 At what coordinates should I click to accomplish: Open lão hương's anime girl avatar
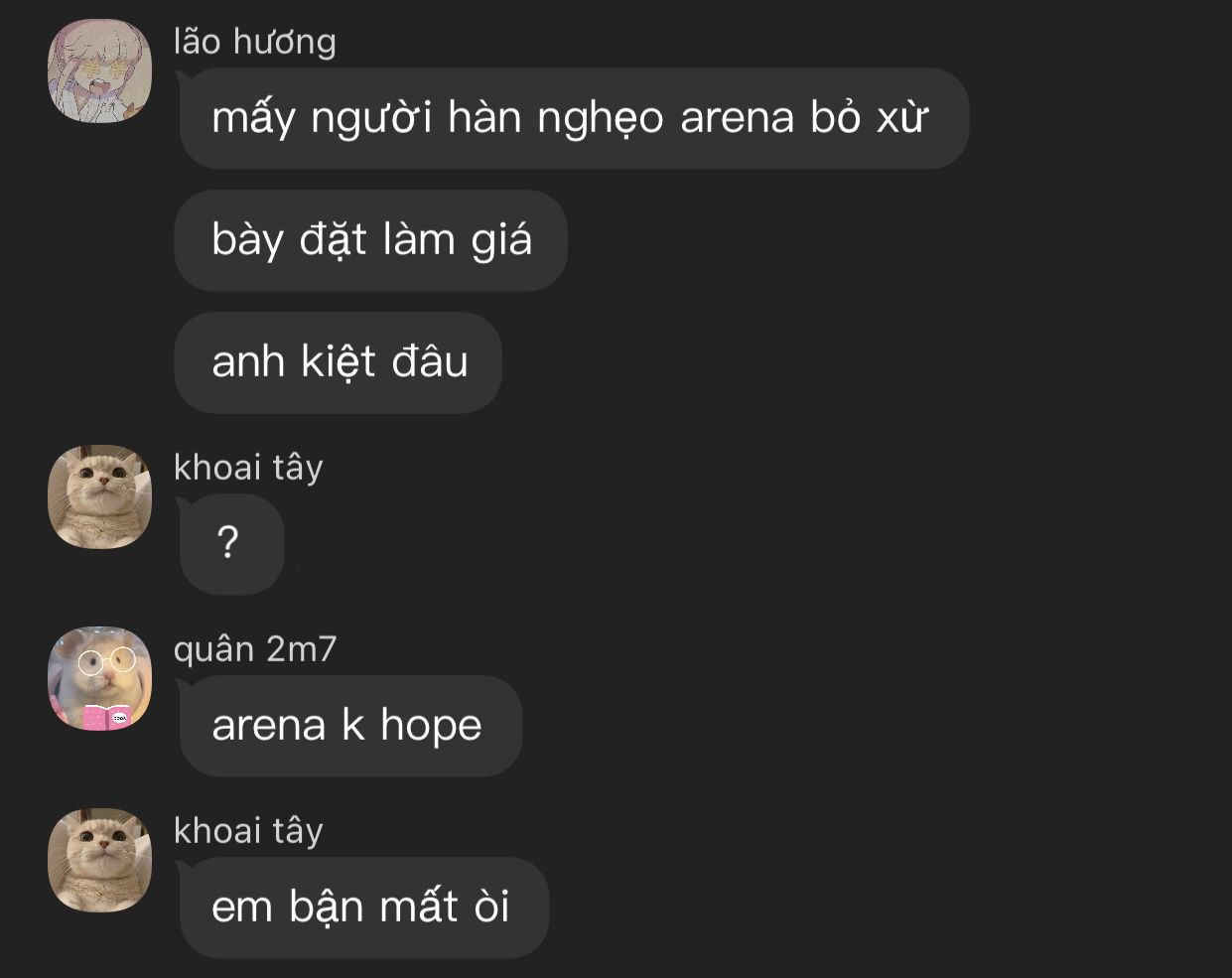pyautogui.click(x=99, y=70)
